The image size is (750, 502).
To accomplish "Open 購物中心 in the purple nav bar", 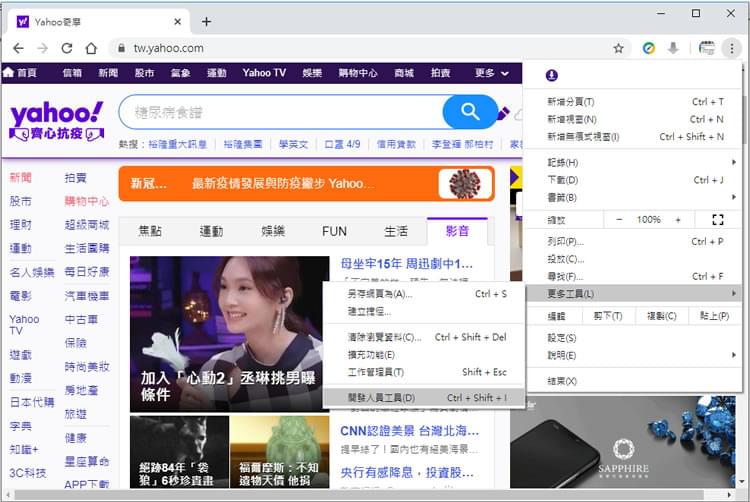I will (x=358, y=73).
